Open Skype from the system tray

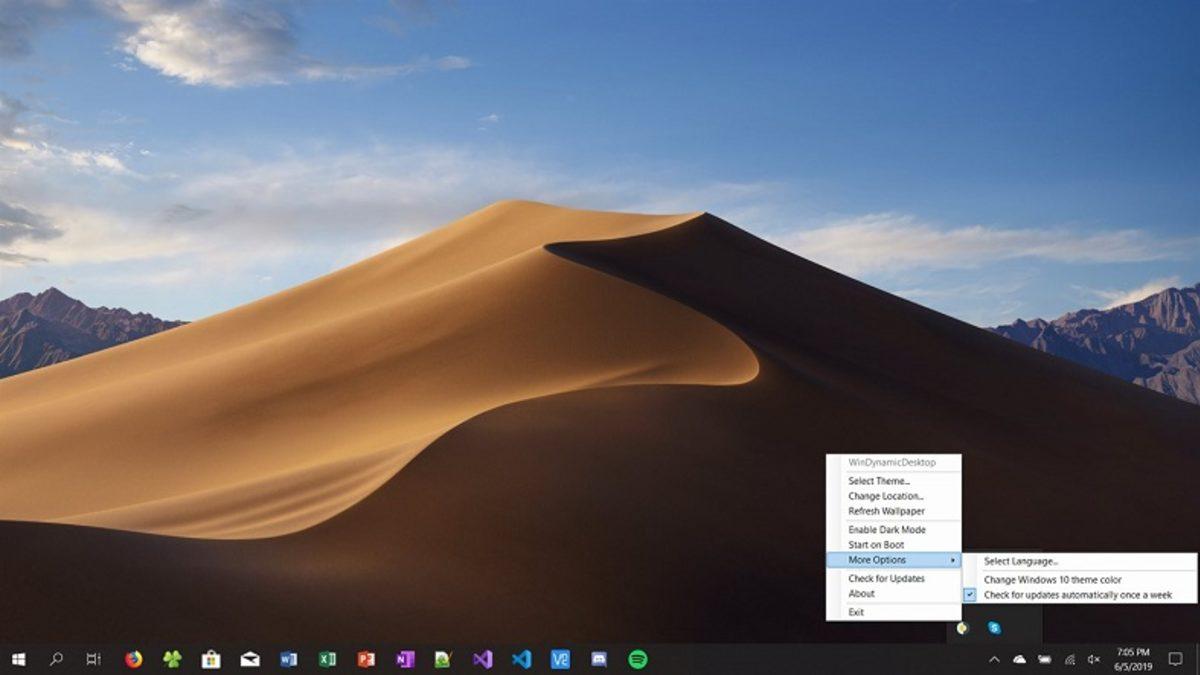pos(994,628)
